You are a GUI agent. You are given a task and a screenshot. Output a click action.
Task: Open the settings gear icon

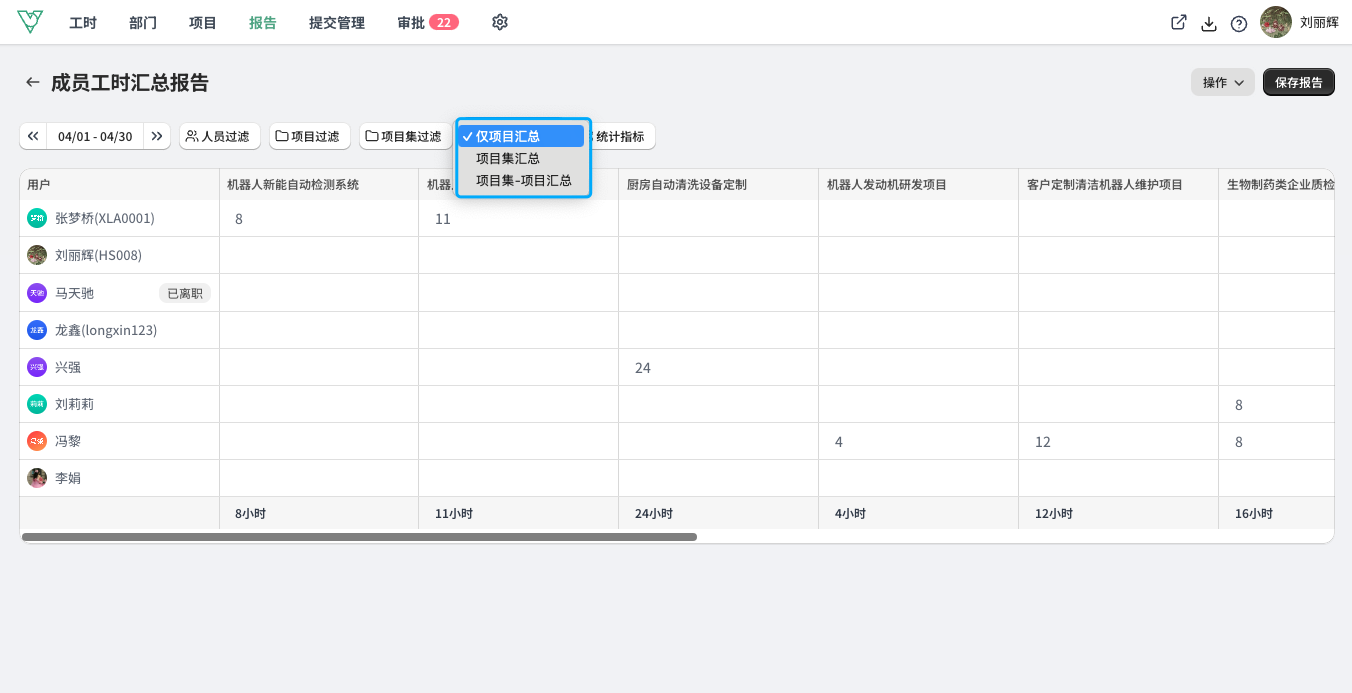(500, 22)
